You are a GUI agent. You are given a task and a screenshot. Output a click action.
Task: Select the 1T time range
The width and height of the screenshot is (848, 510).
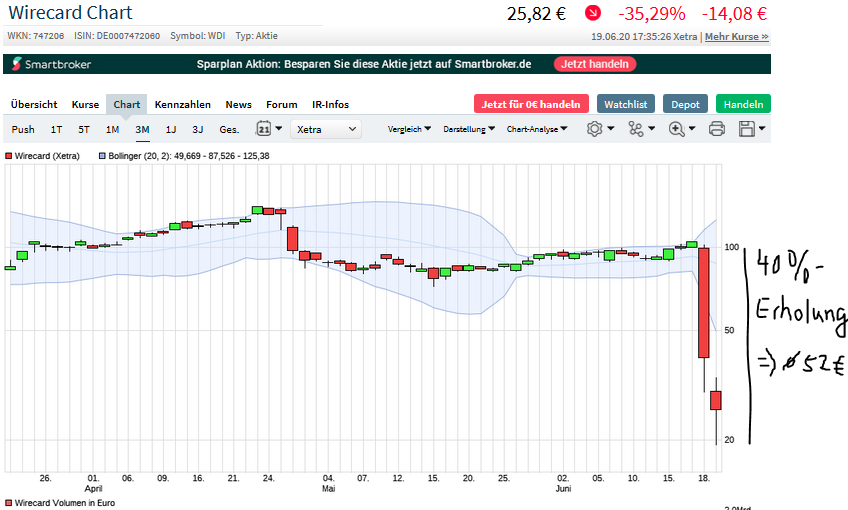pyautogui.click(x=56, y=129)
